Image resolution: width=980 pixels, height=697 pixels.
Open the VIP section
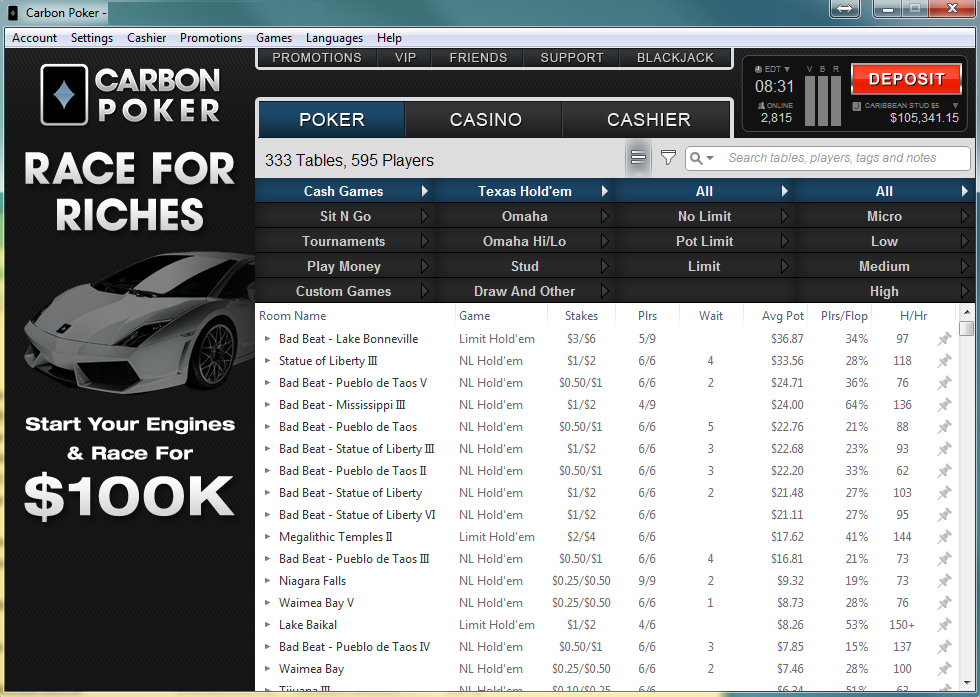405,58
